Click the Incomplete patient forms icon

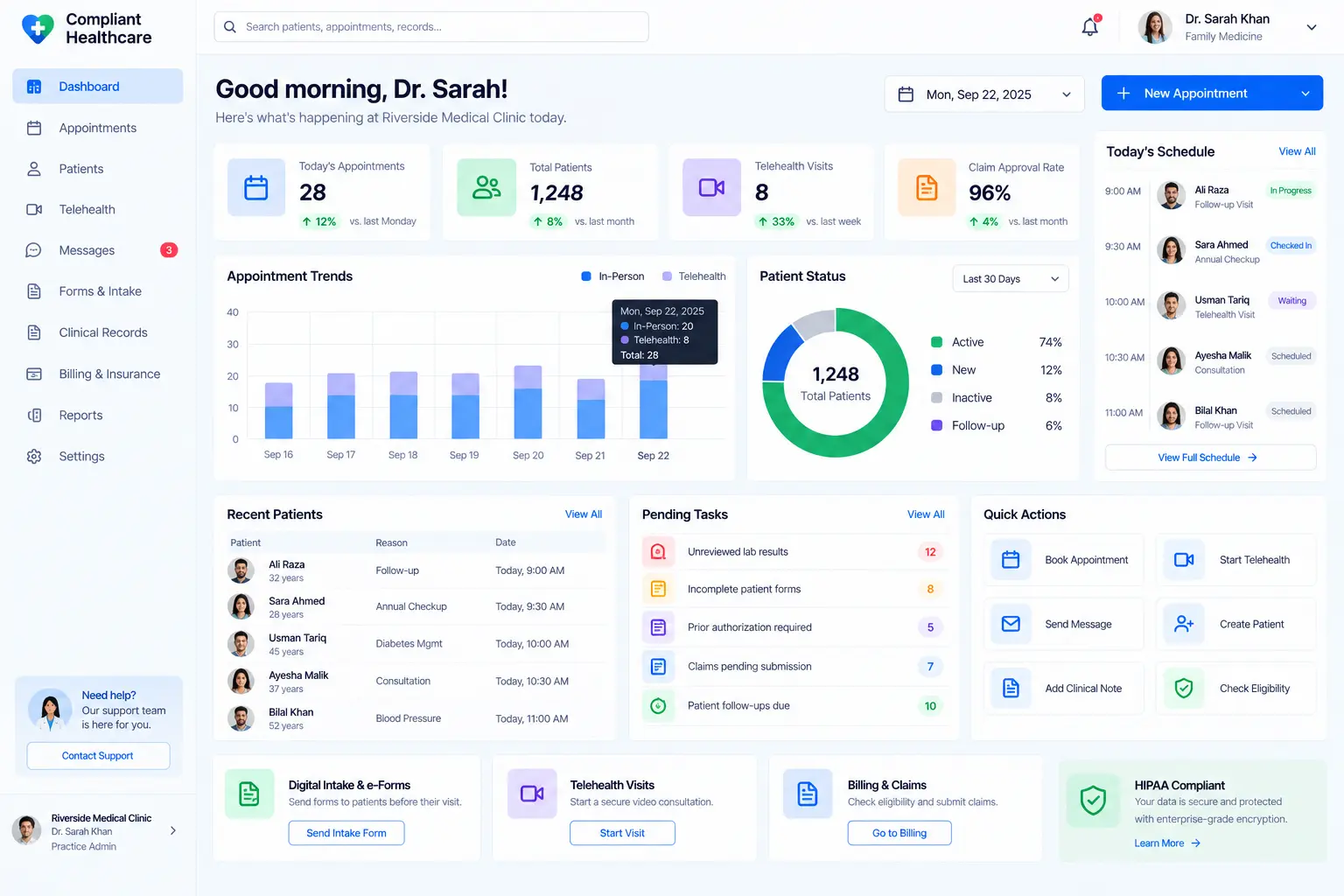pyautogui.click(x=659, y=589)
